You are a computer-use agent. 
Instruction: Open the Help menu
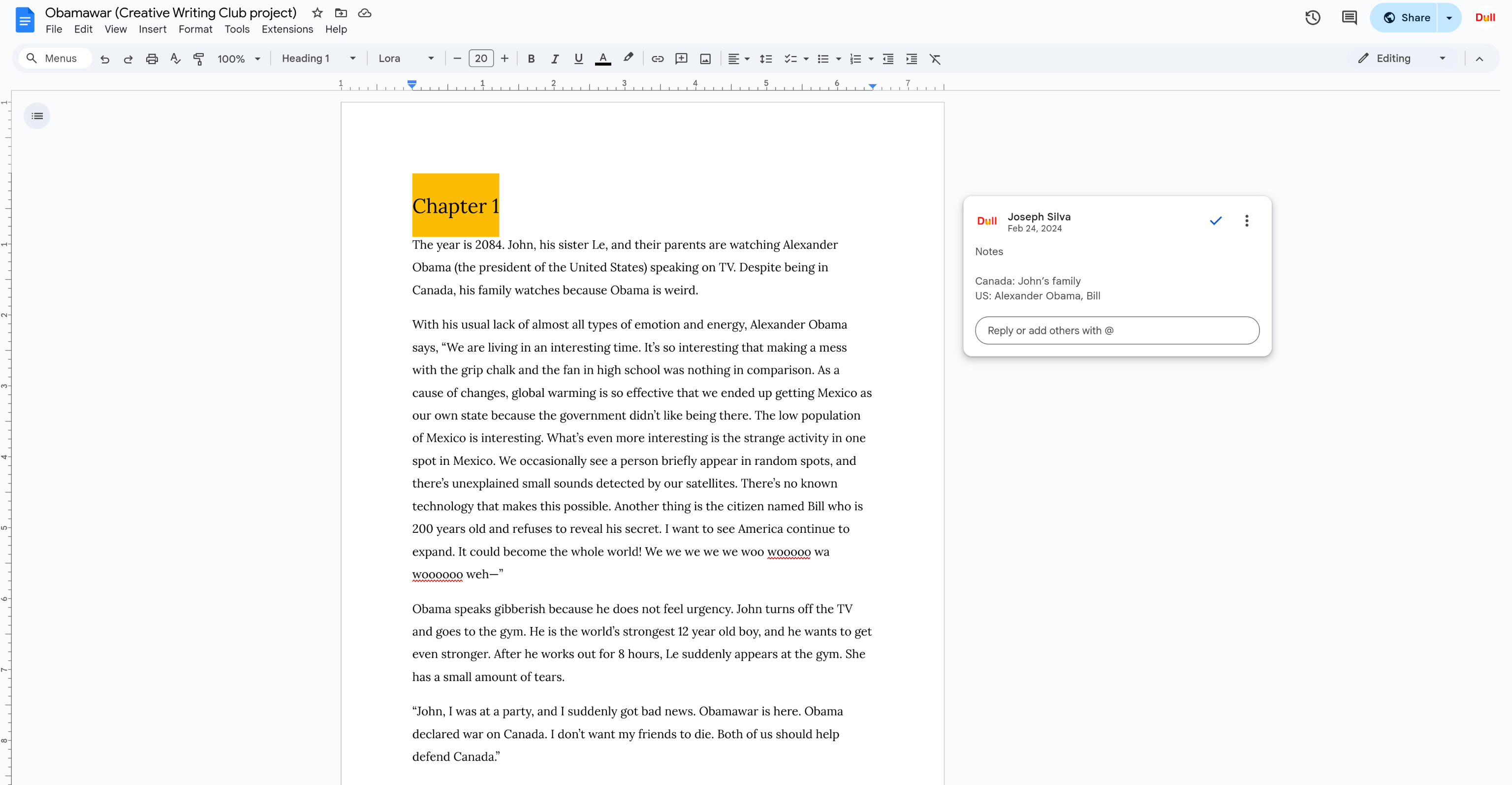336,30
